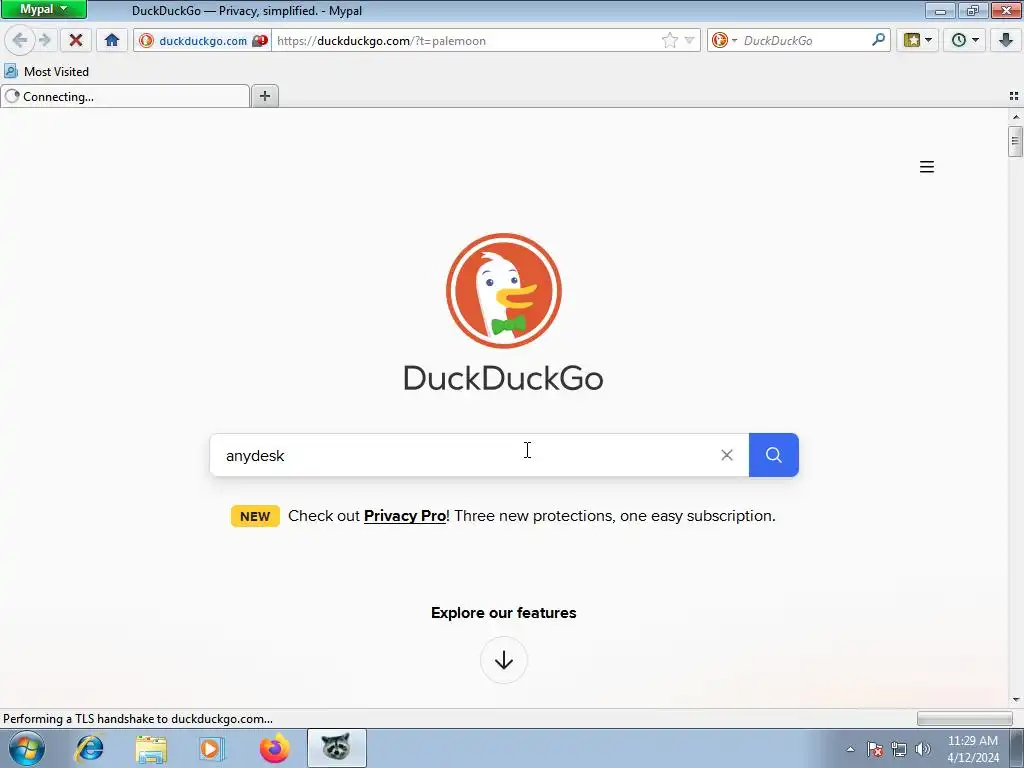Click the Mypal raccoon taskbar icon
1024x768 pixels.
tap(336, 748)
